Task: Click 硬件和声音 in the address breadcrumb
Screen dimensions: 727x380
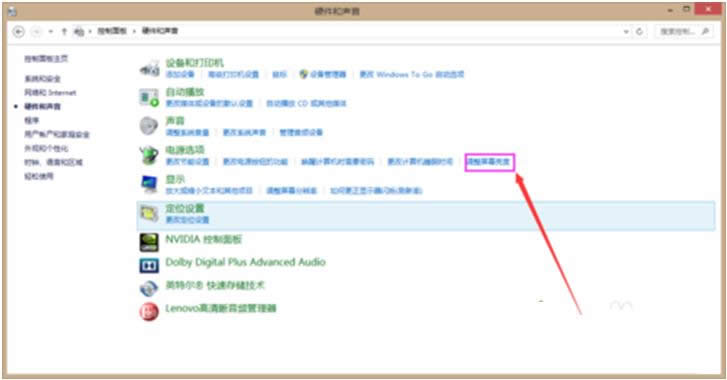Action: tap(159, 31)
